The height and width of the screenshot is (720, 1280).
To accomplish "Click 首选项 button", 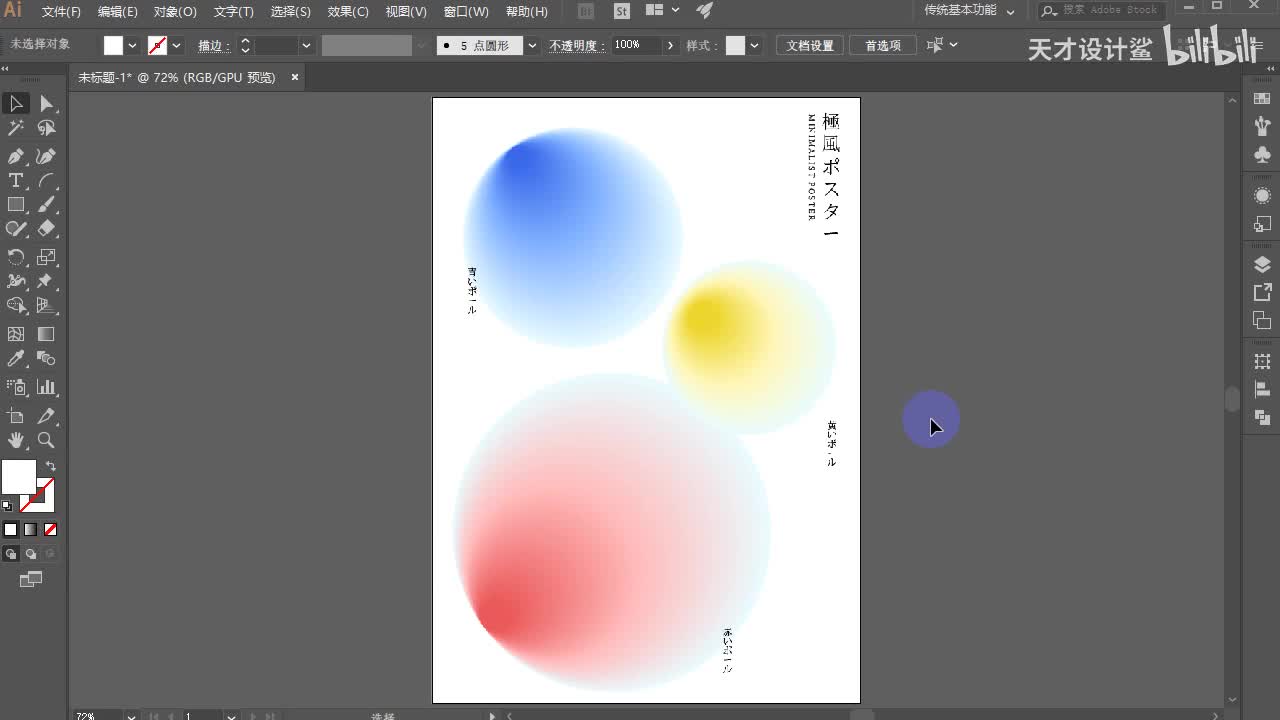I will 883,45.
